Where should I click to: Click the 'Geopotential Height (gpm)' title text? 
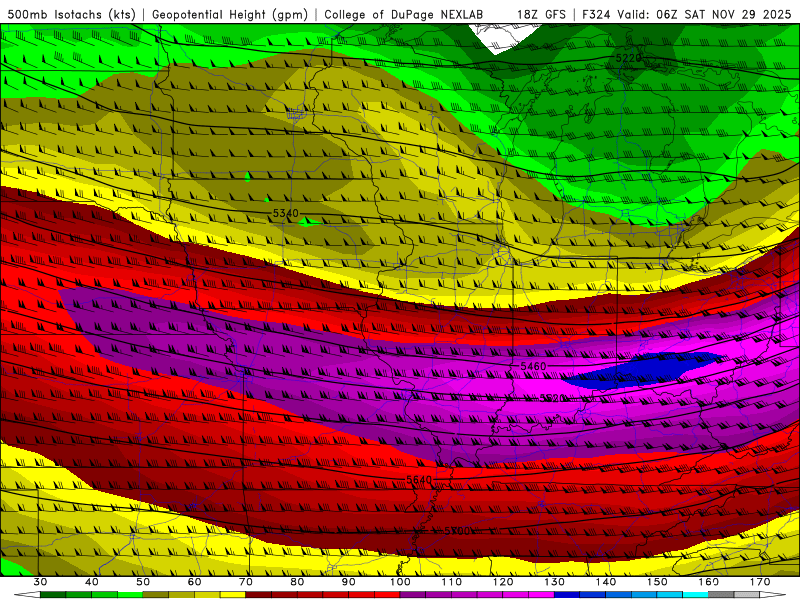230,15
